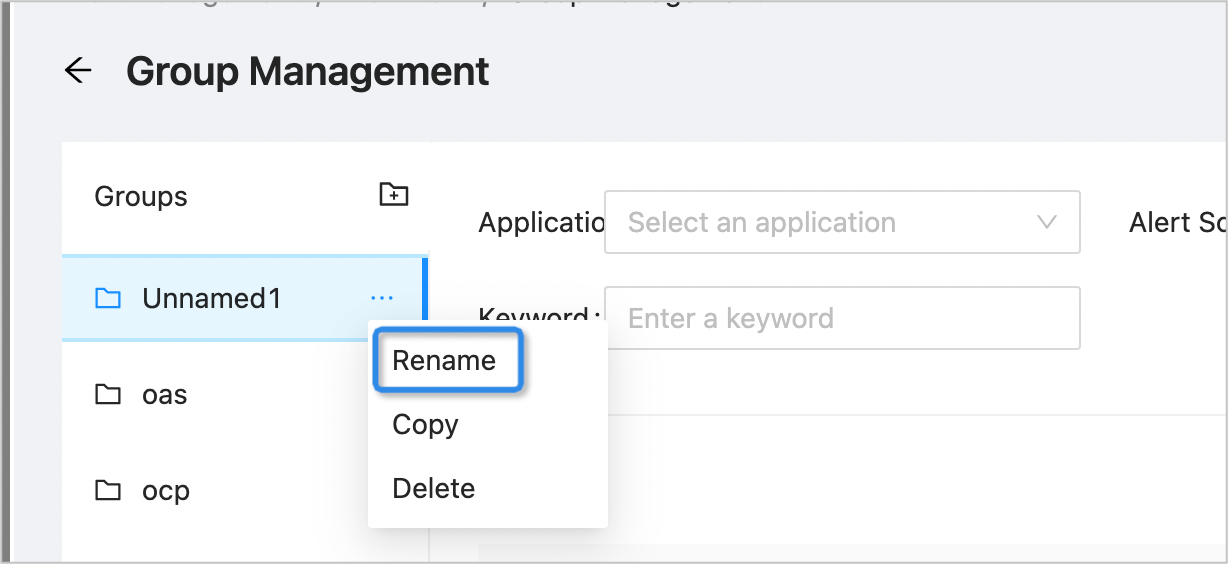Click the folder icon next to Unnamed1
The width and height of the screenshot is (1228, 564).
click(x=107, y=298)
